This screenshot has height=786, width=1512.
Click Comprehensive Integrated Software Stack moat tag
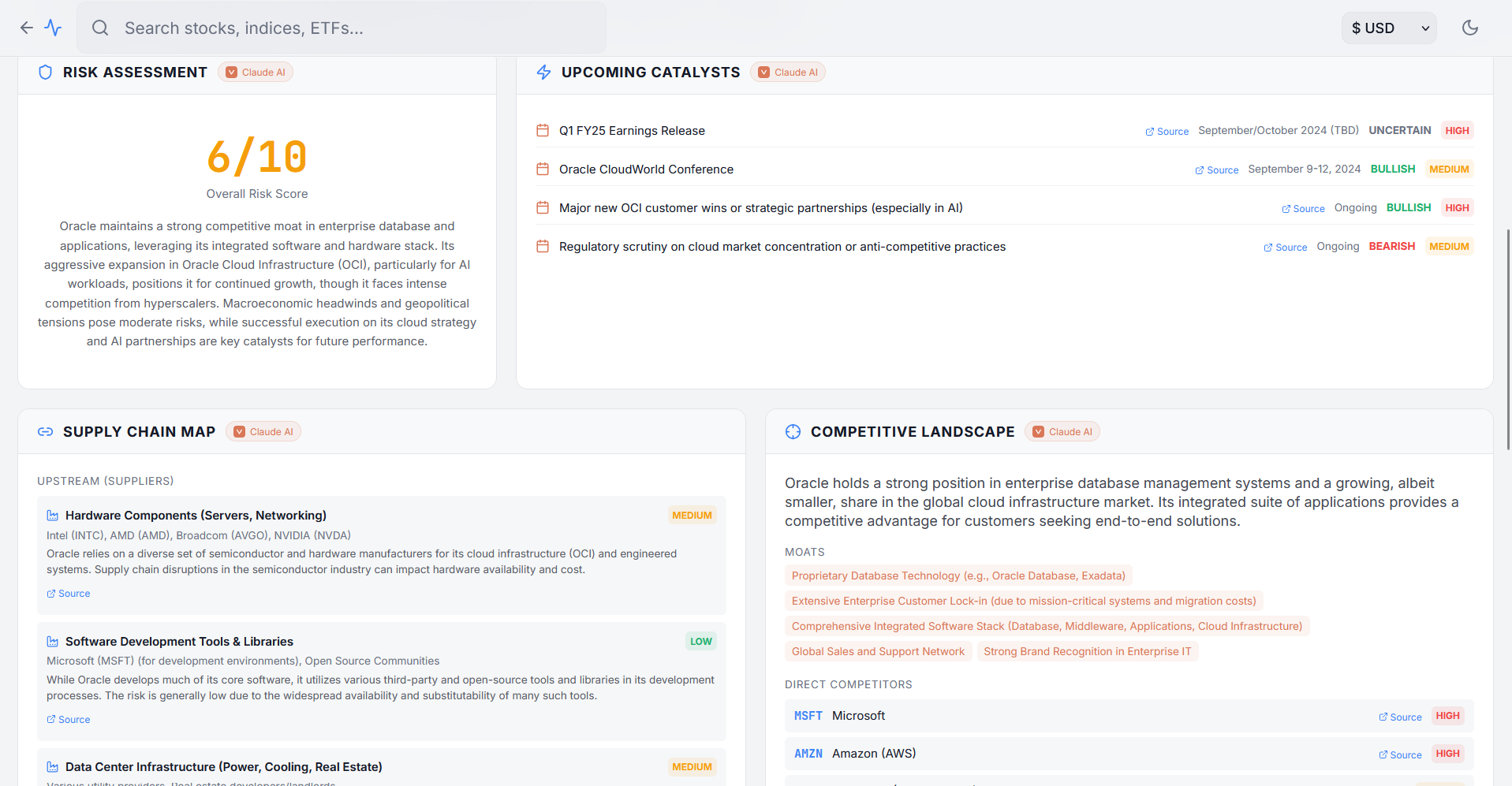click(1047, 627)
